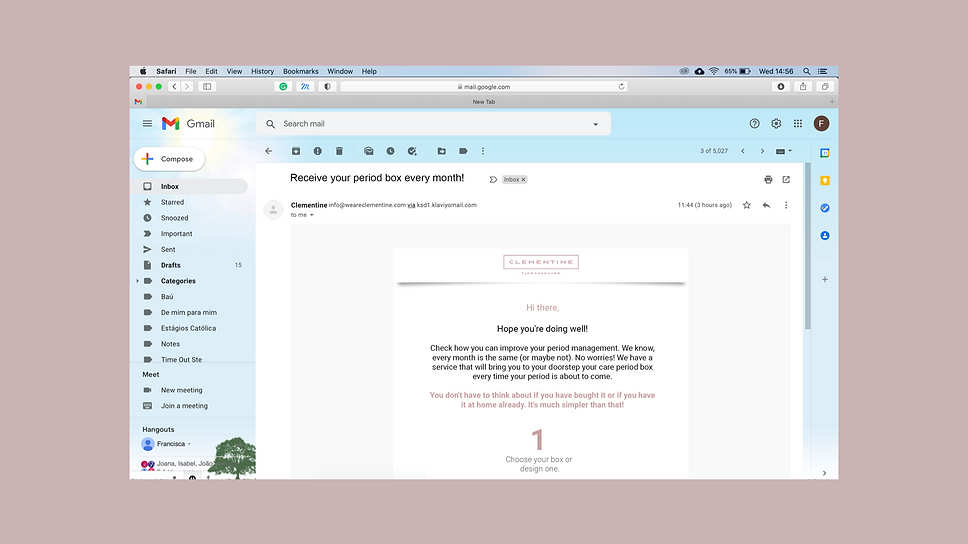968x544 pixels.
Task: Open the input tools dropdown
Action: [x=783, y=151]
